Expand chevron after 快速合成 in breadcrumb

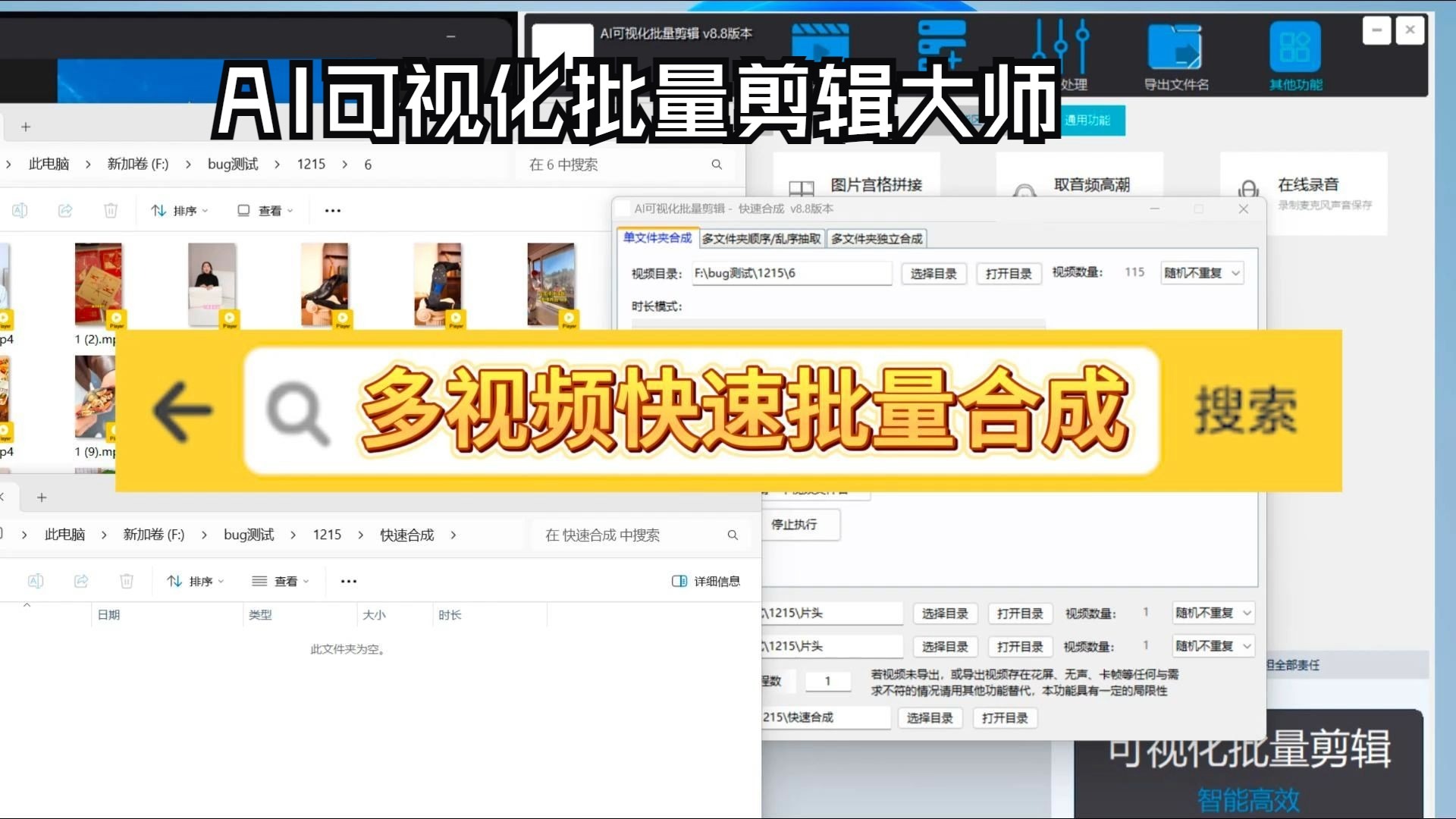coord(453,535)
